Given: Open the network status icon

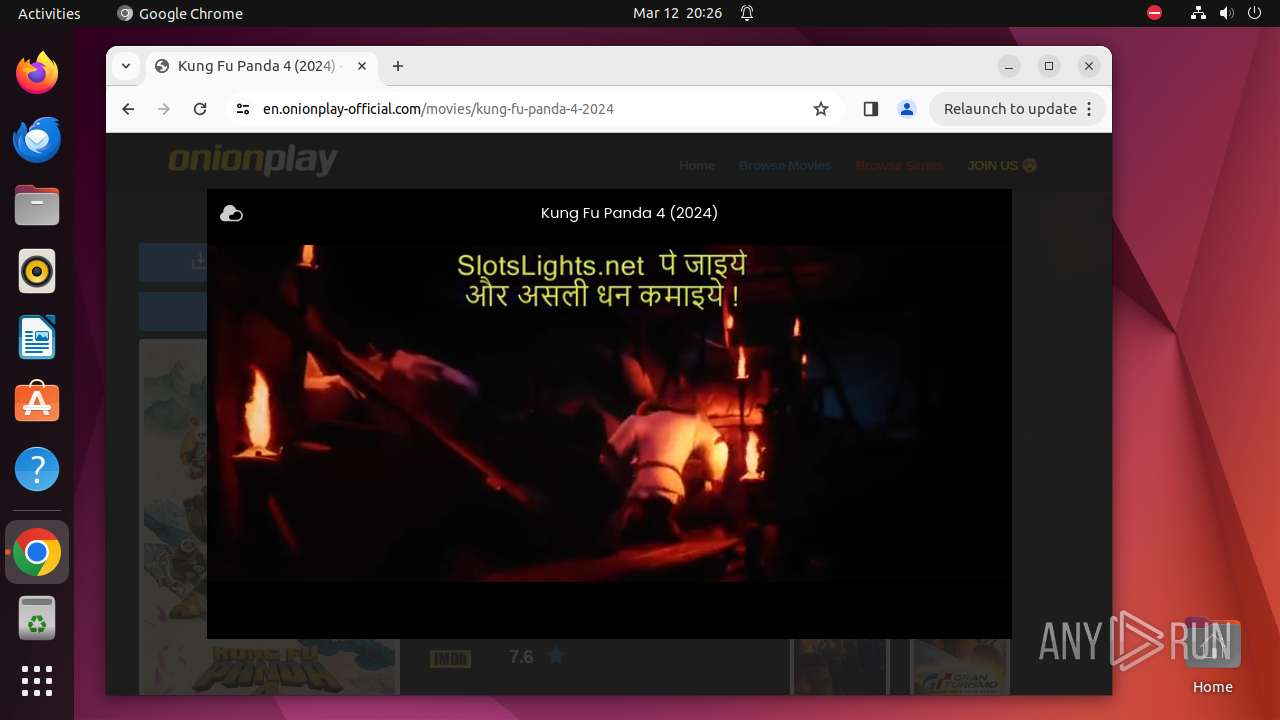Looking at the screenshot, I should [1198, 13].
